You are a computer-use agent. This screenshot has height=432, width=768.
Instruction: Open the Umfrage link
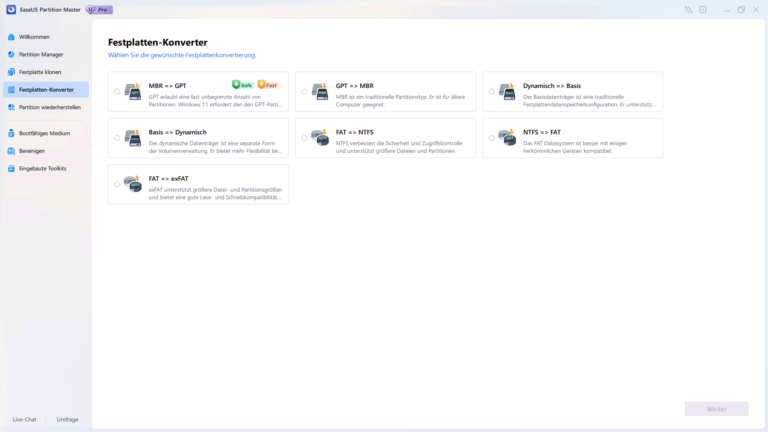point(67,420)
